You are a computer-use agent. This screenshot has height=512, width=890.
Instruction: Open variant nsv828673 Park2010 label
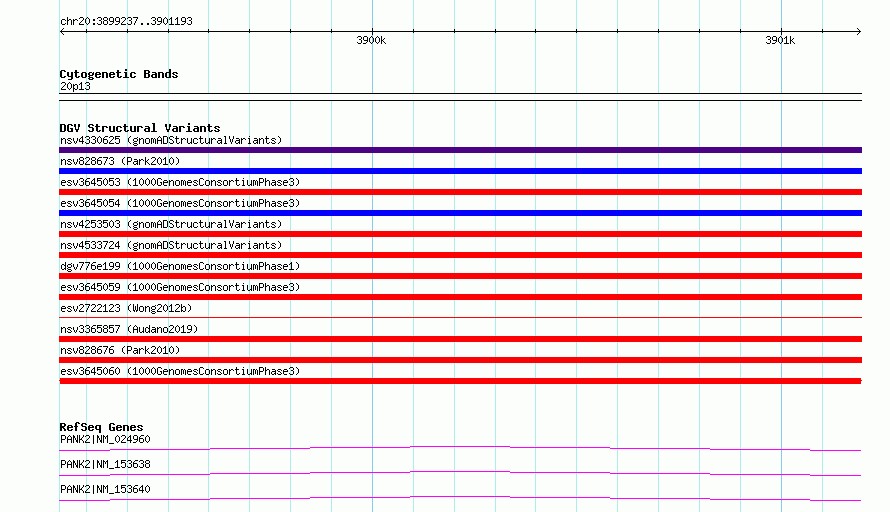pos(120,161)
